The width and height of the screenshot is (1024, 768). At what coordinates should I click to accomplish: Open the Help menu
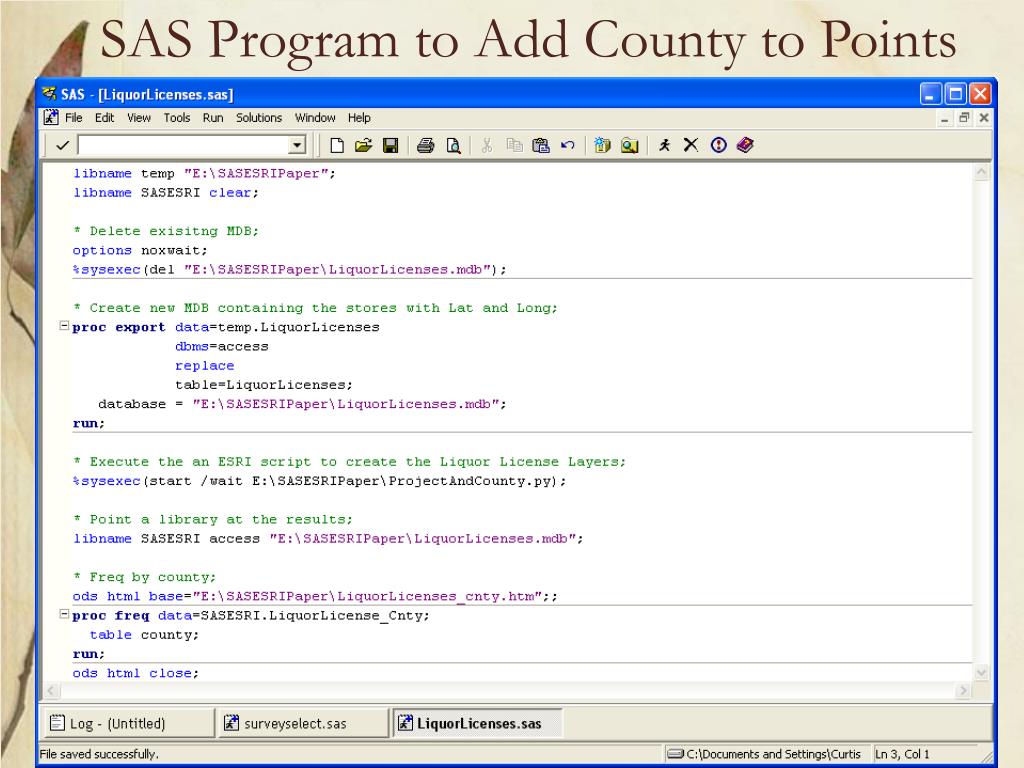pos(359,118)
